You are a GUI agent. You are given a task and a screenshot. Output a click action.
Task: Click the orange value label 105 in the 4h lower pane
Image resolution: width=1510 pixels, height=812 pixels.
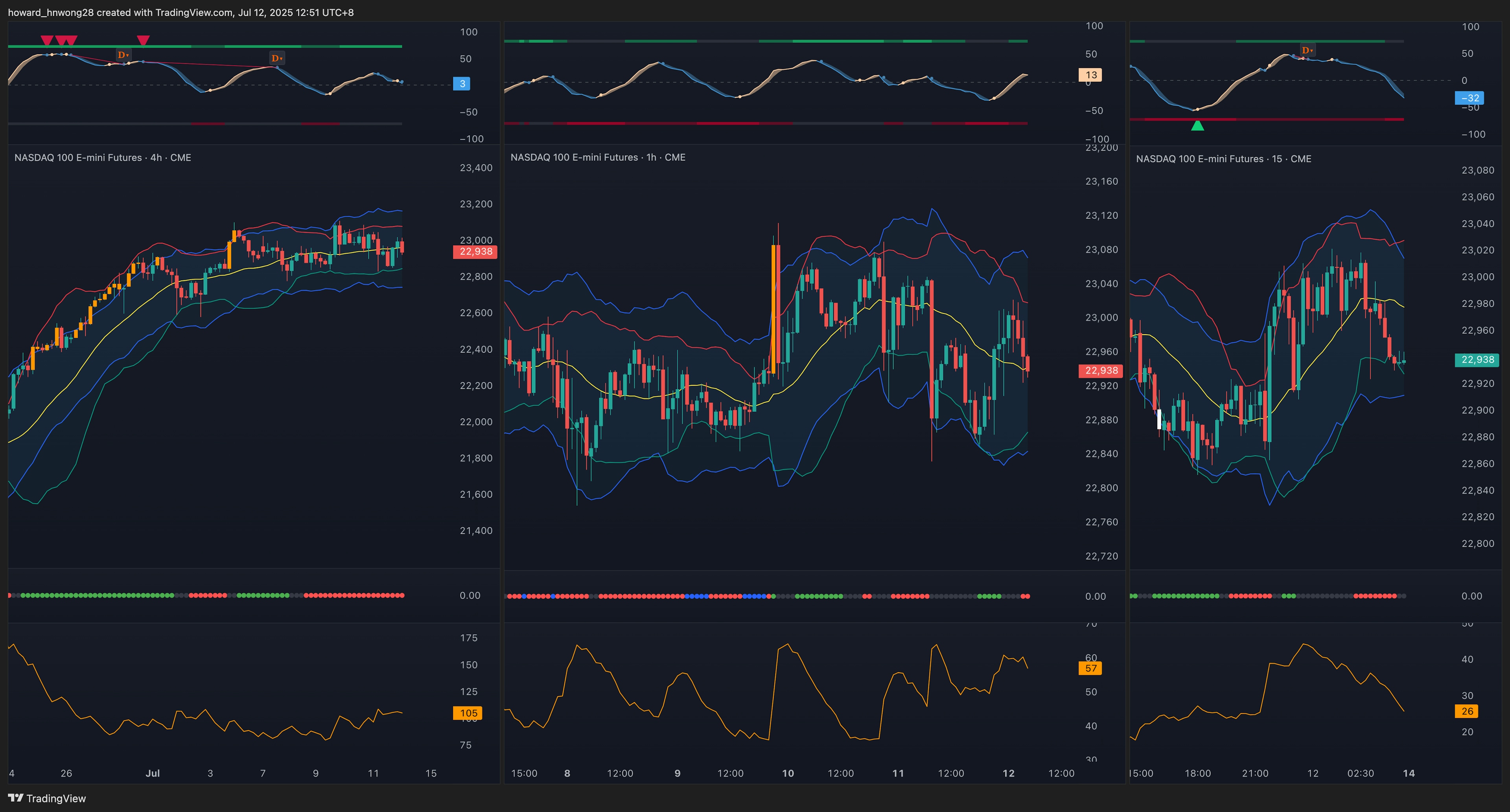(468, 713)
